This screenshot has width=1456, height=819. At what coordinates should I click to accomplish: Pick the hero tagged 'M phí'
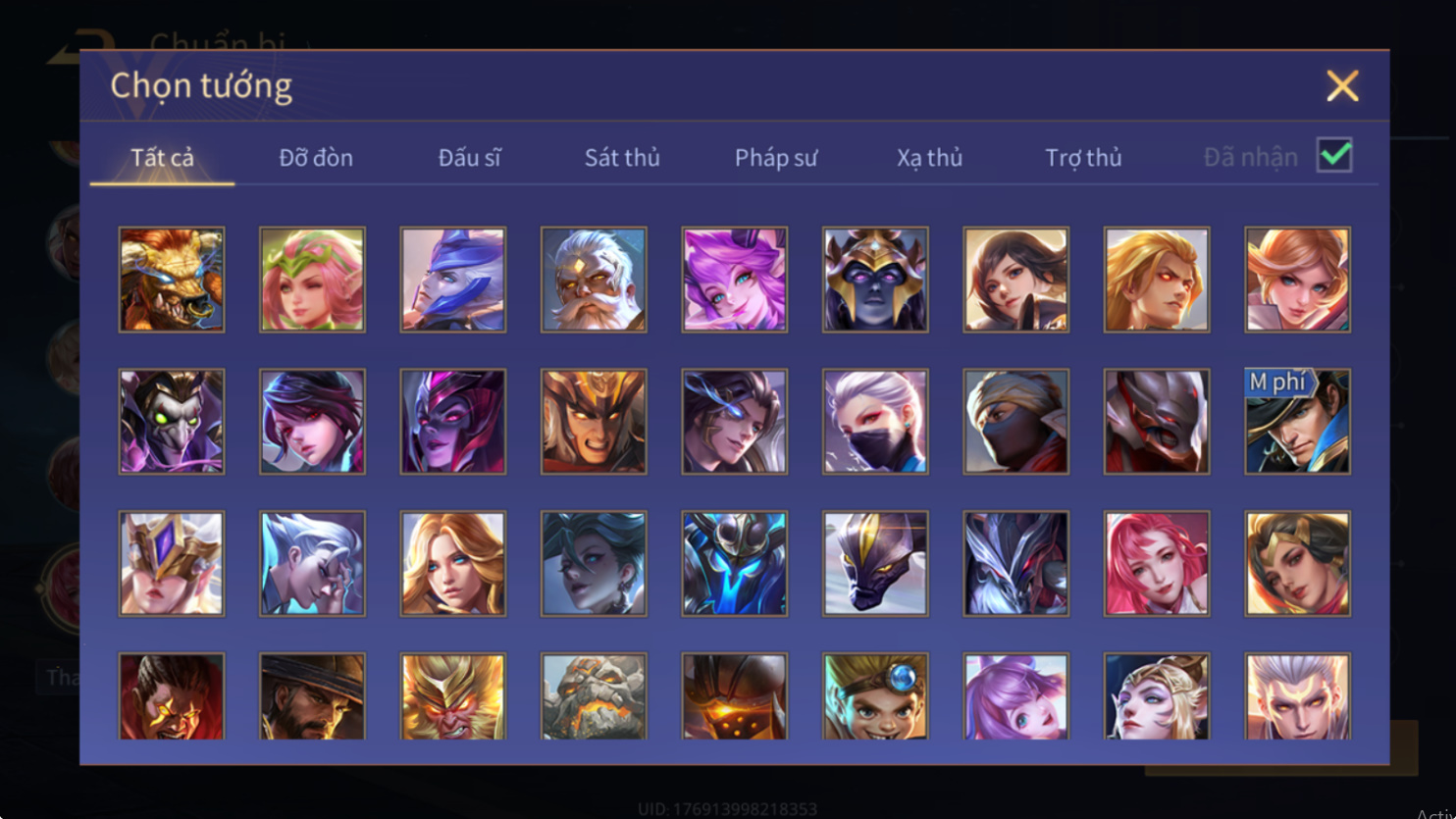tap(1298, 422)
